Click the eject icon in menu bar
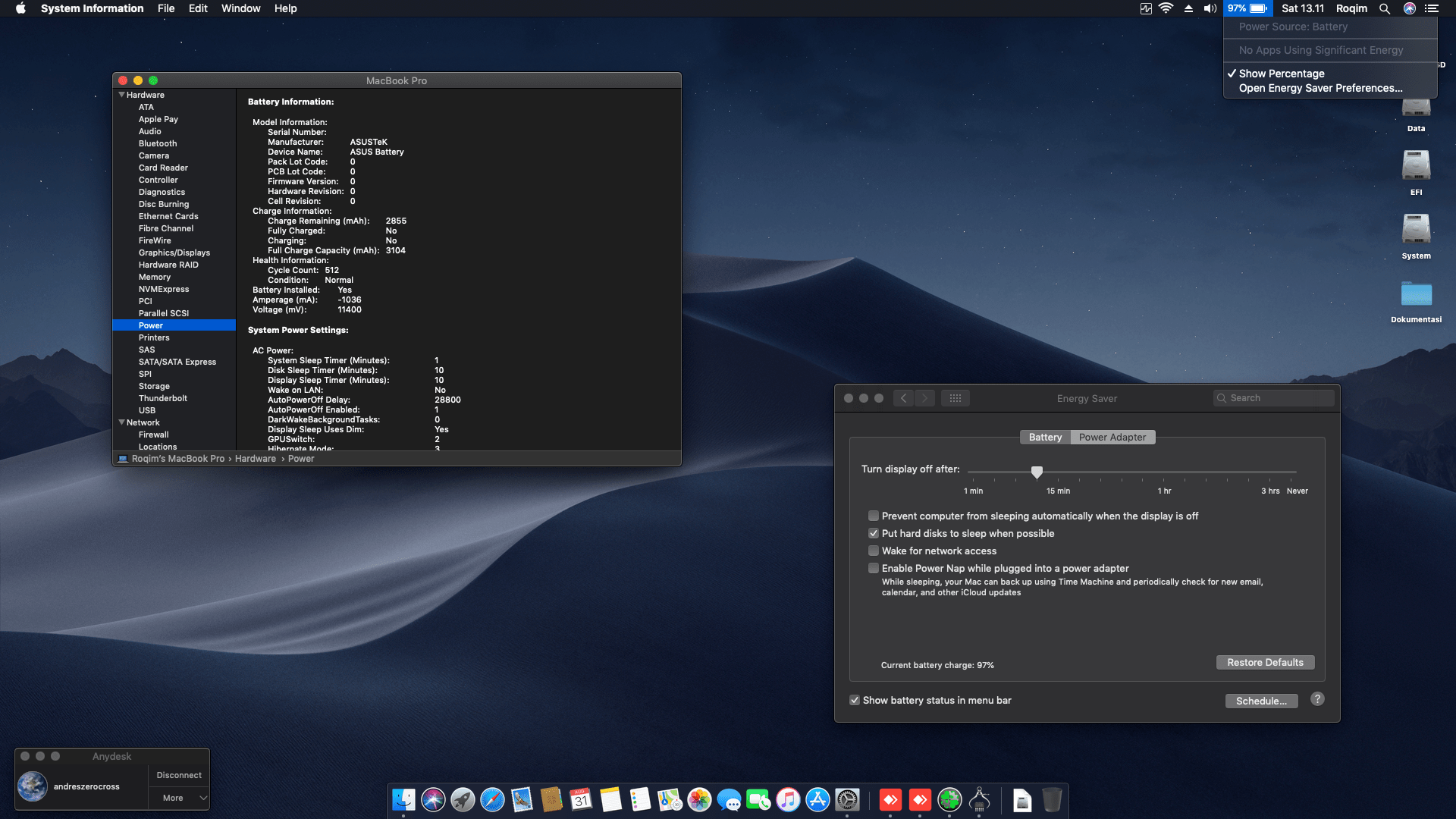Screen dimensions: 1456x819 coord(1188,8)
